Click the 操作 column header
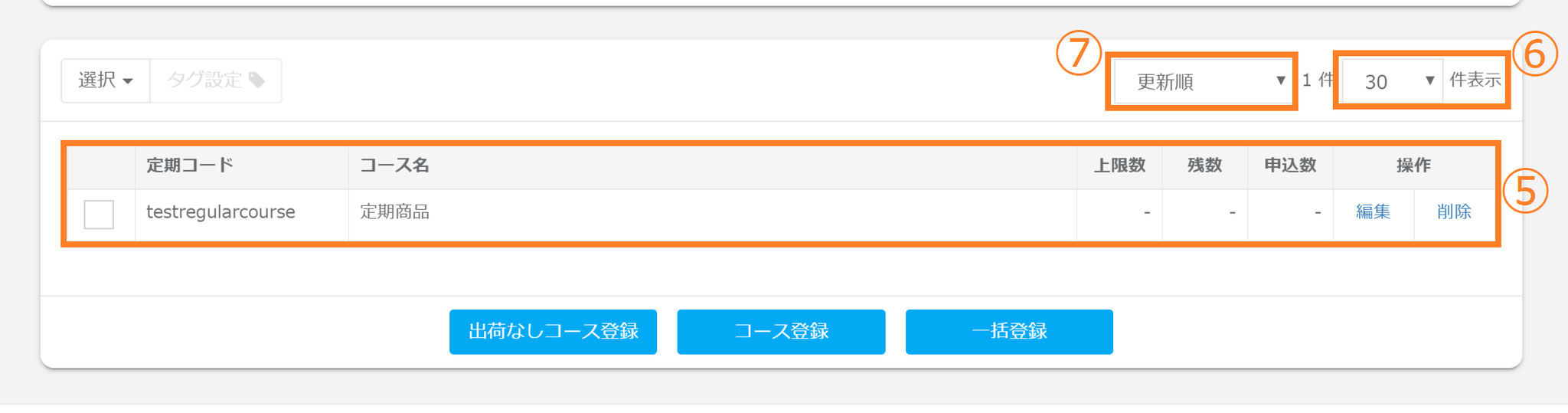The image size is (1568, 413). 1413,166
